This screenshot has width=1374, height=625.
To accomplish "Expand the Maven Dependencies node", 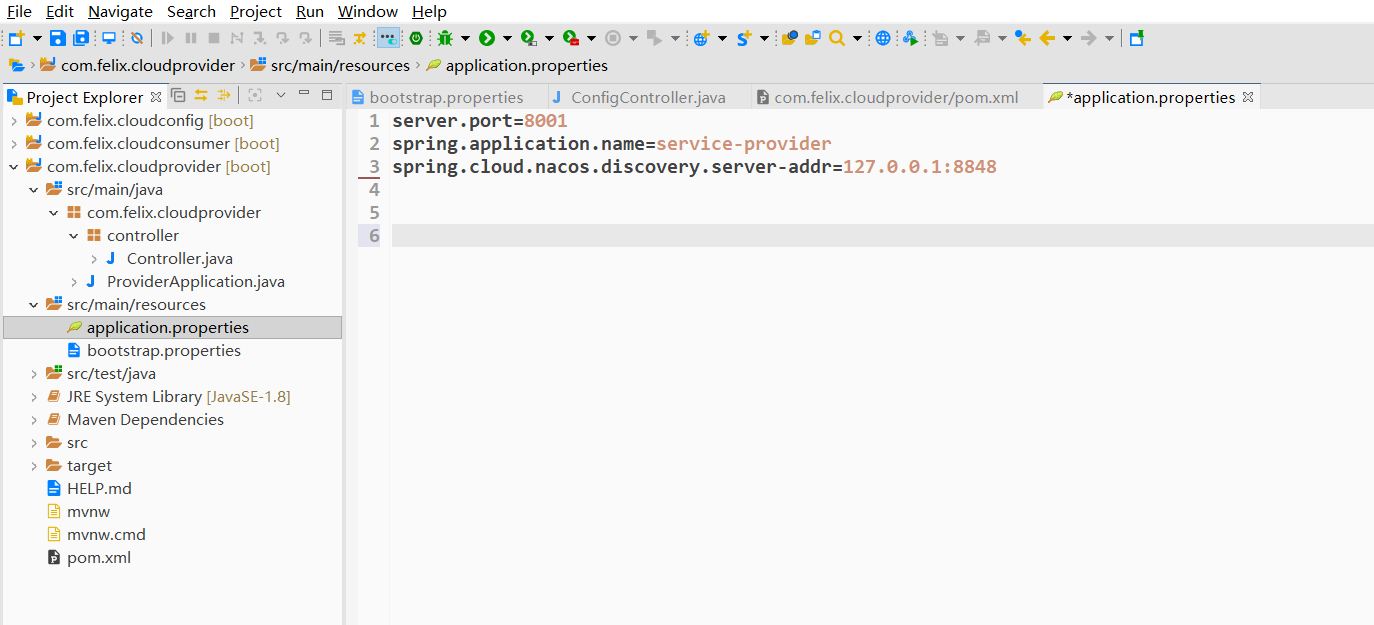I will (x=33, y=420).
